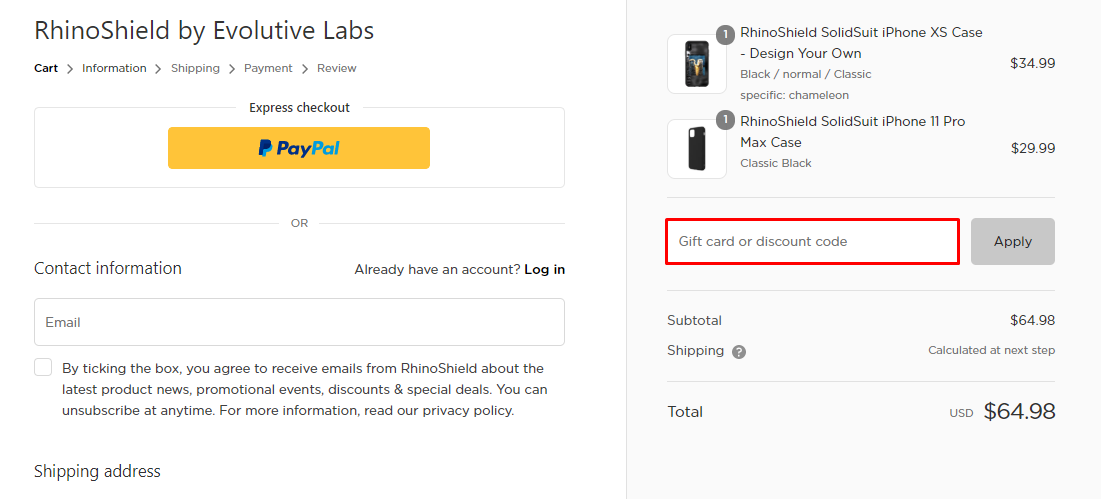Click the chevron after Cart breadcrumb
The width and height of the screenshot is (1101, 499).
[x=69, y=69]
